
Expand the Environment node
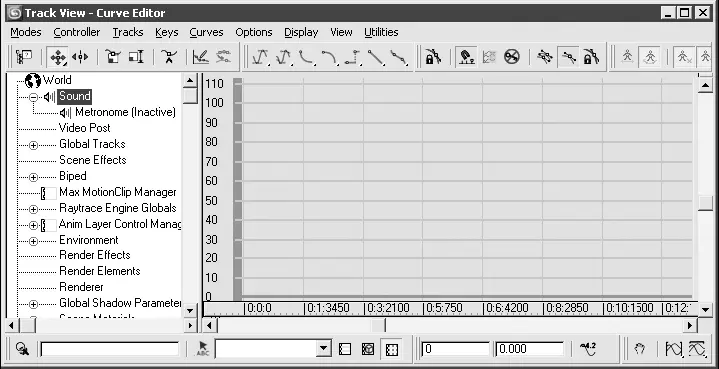pyautogui.click(x=33, y=242)
